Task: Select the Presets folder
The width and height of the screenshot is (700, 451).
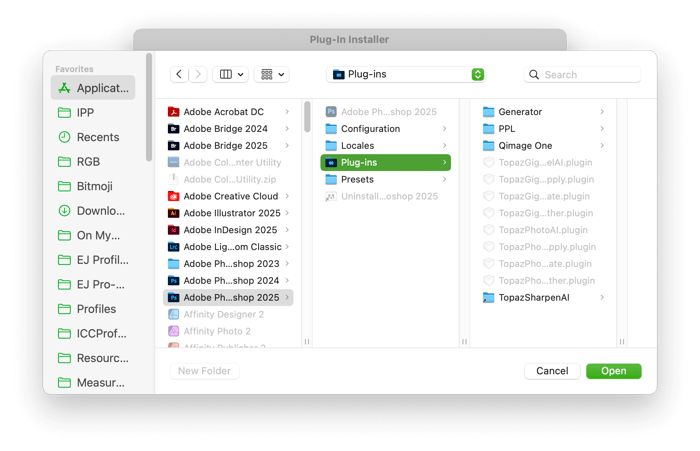Action: click(x=386, y=180)
